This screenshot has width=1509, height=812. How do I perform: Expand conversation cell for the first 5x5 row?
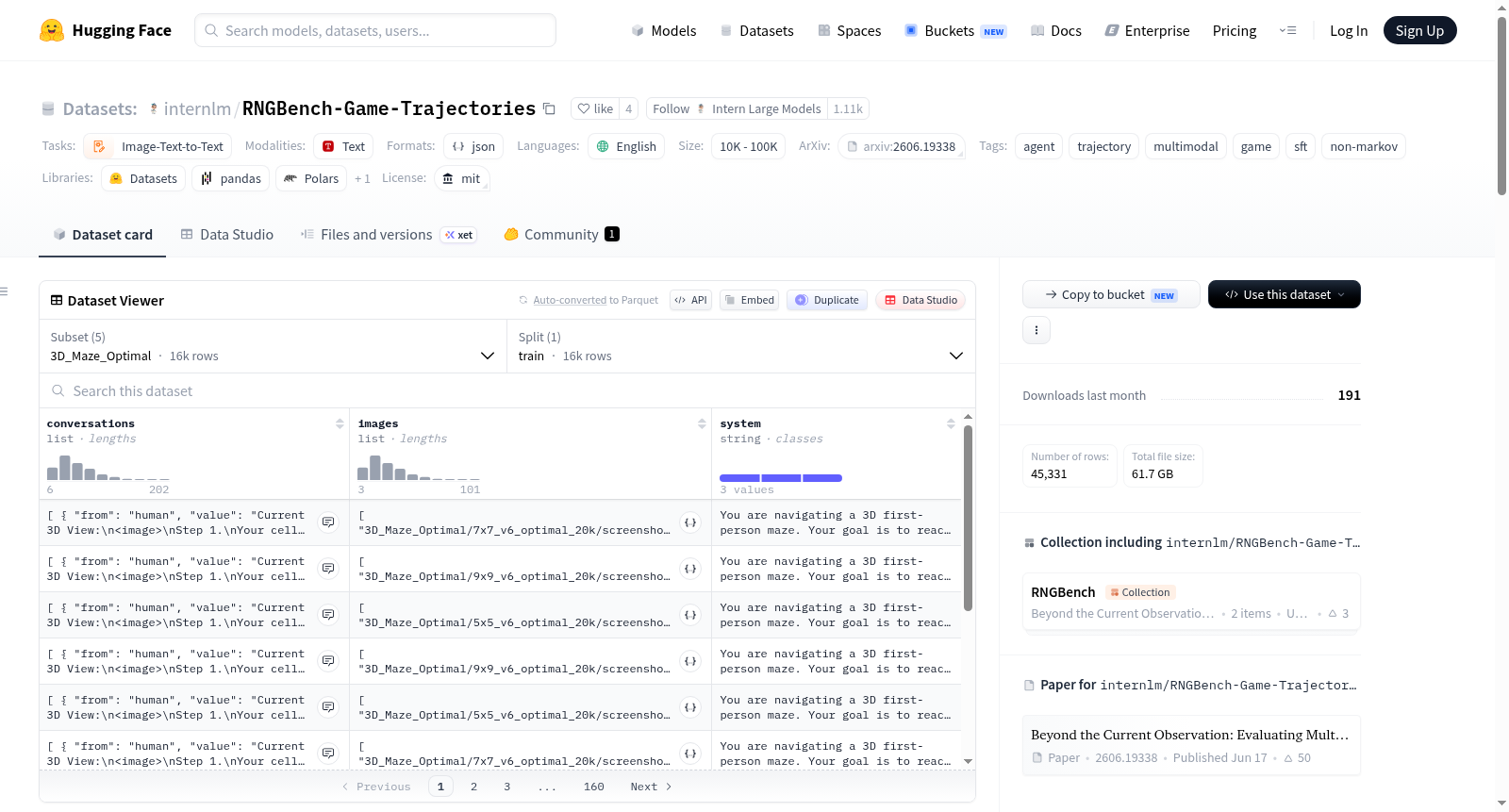pyautogui.click(x=328, y=615)
